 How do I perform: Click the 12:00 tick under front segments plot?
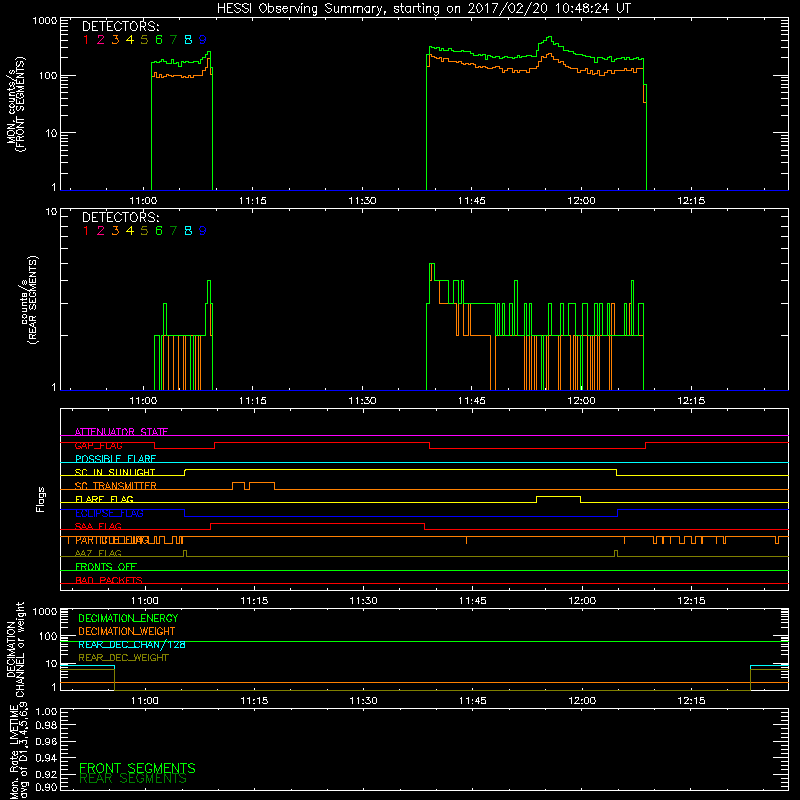[x=581, y=201]
